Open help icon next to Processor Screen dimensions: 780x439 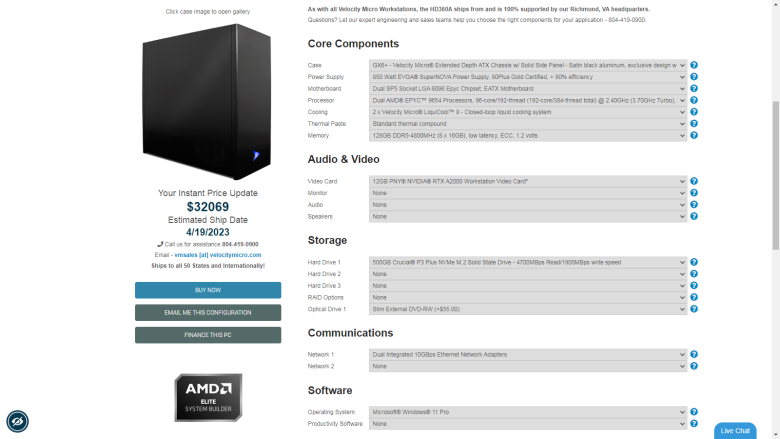pos(694,100)
